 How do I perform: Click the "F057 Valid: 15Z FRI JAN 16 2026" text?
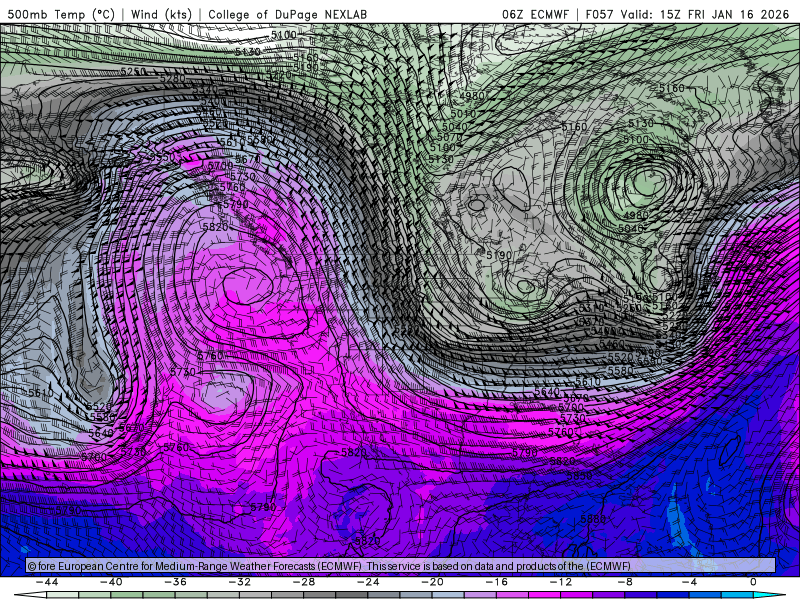687,14
